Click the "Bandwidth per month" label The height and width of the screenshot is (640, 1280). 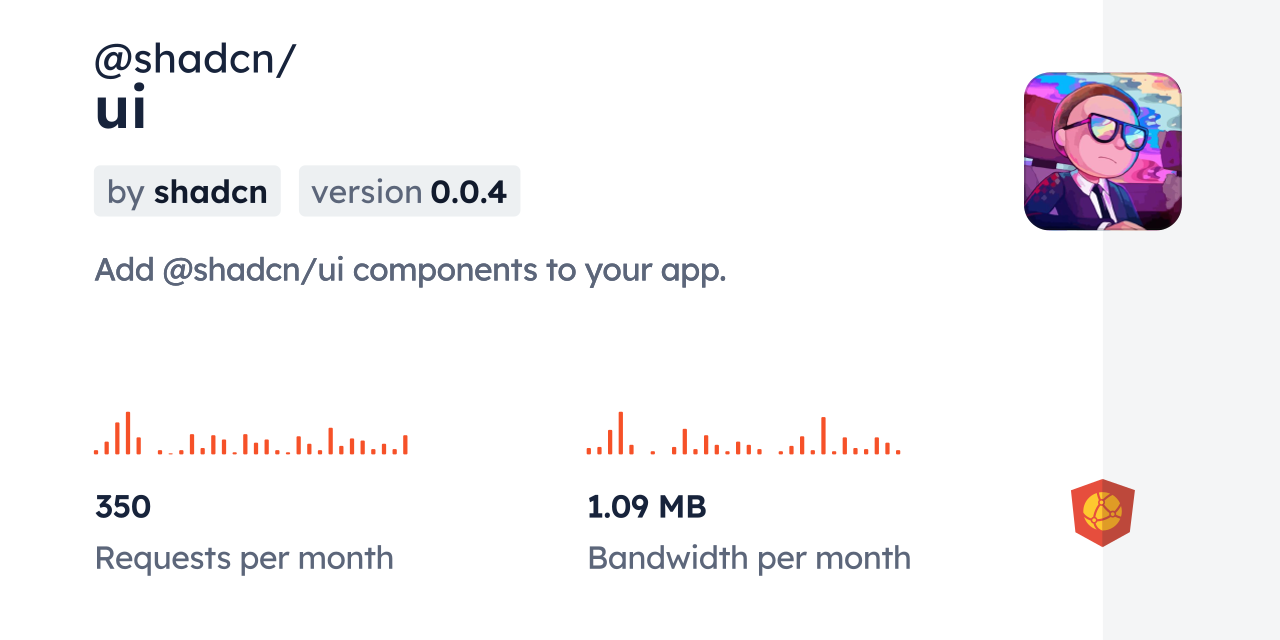pos(749,558)
